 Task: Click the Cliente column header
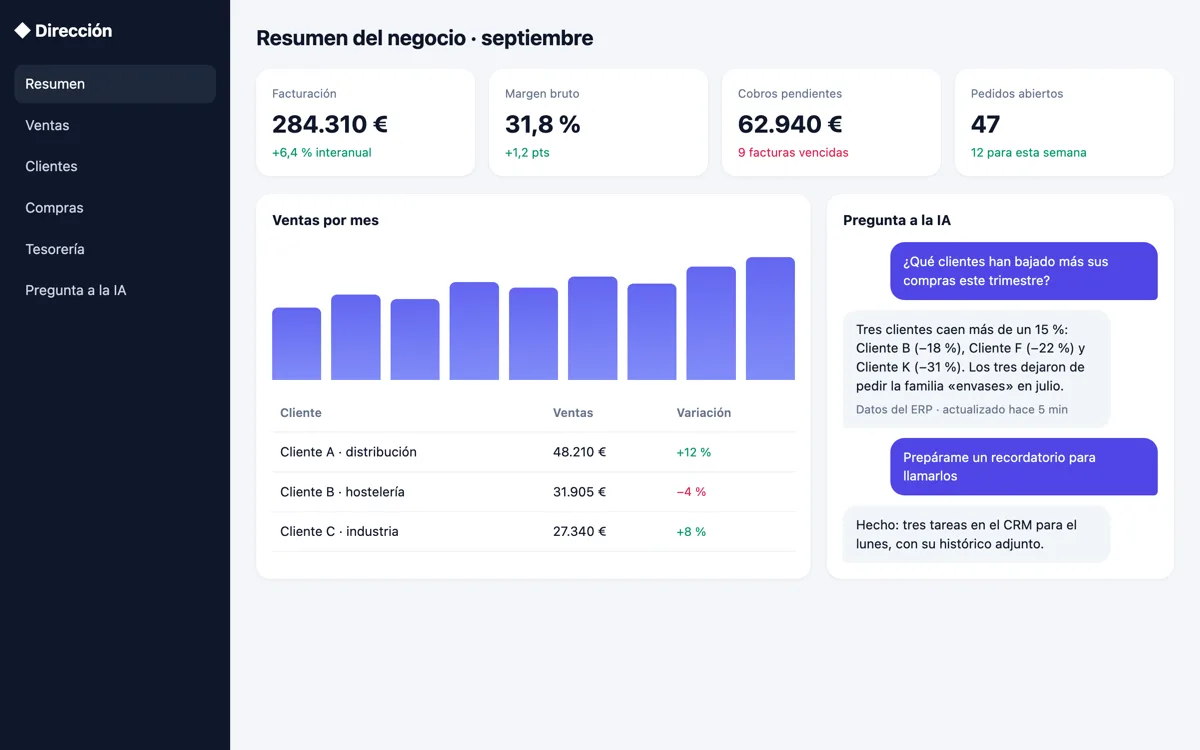click(301, 413)
